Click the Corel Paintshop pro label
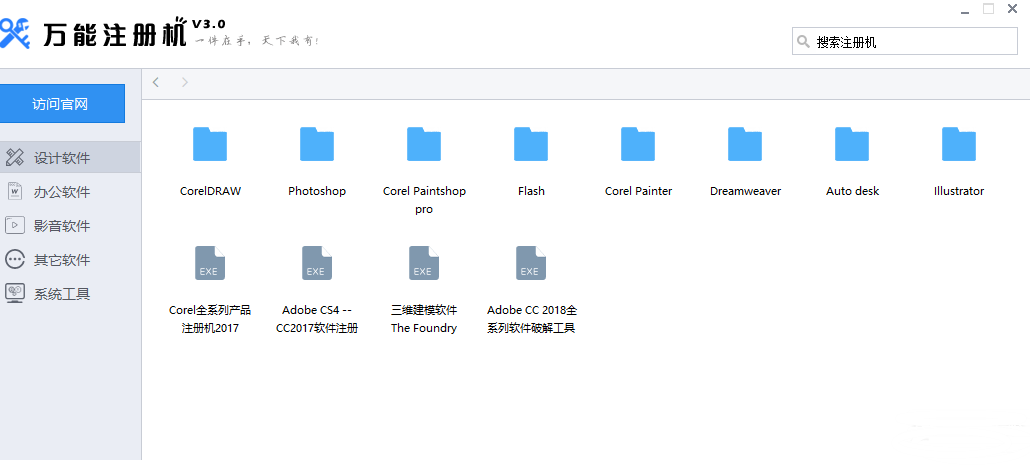 [x=424, y=200]
